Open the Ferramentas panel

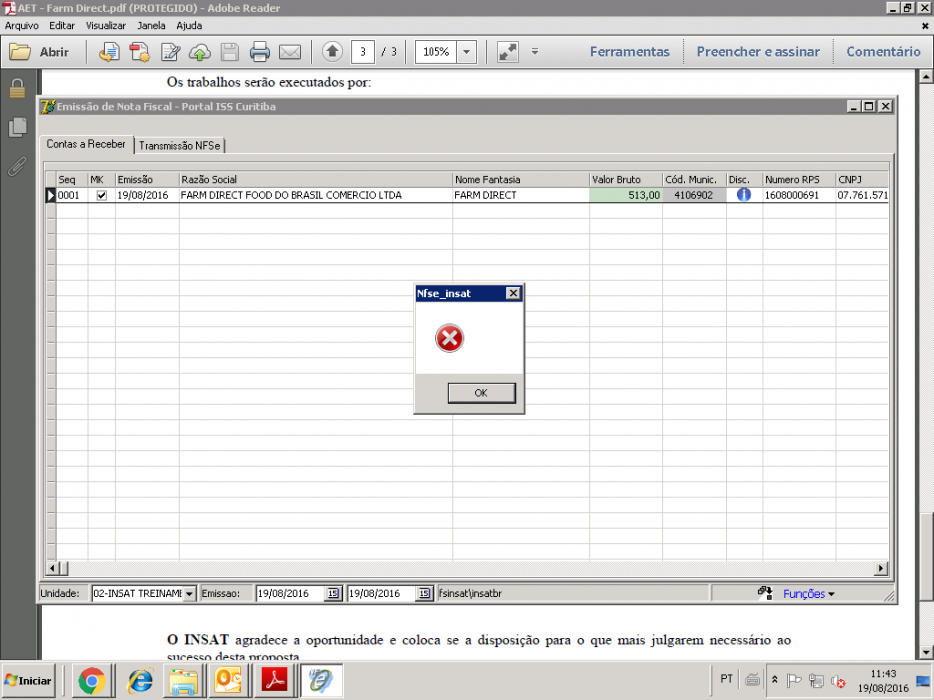[630, 52]
